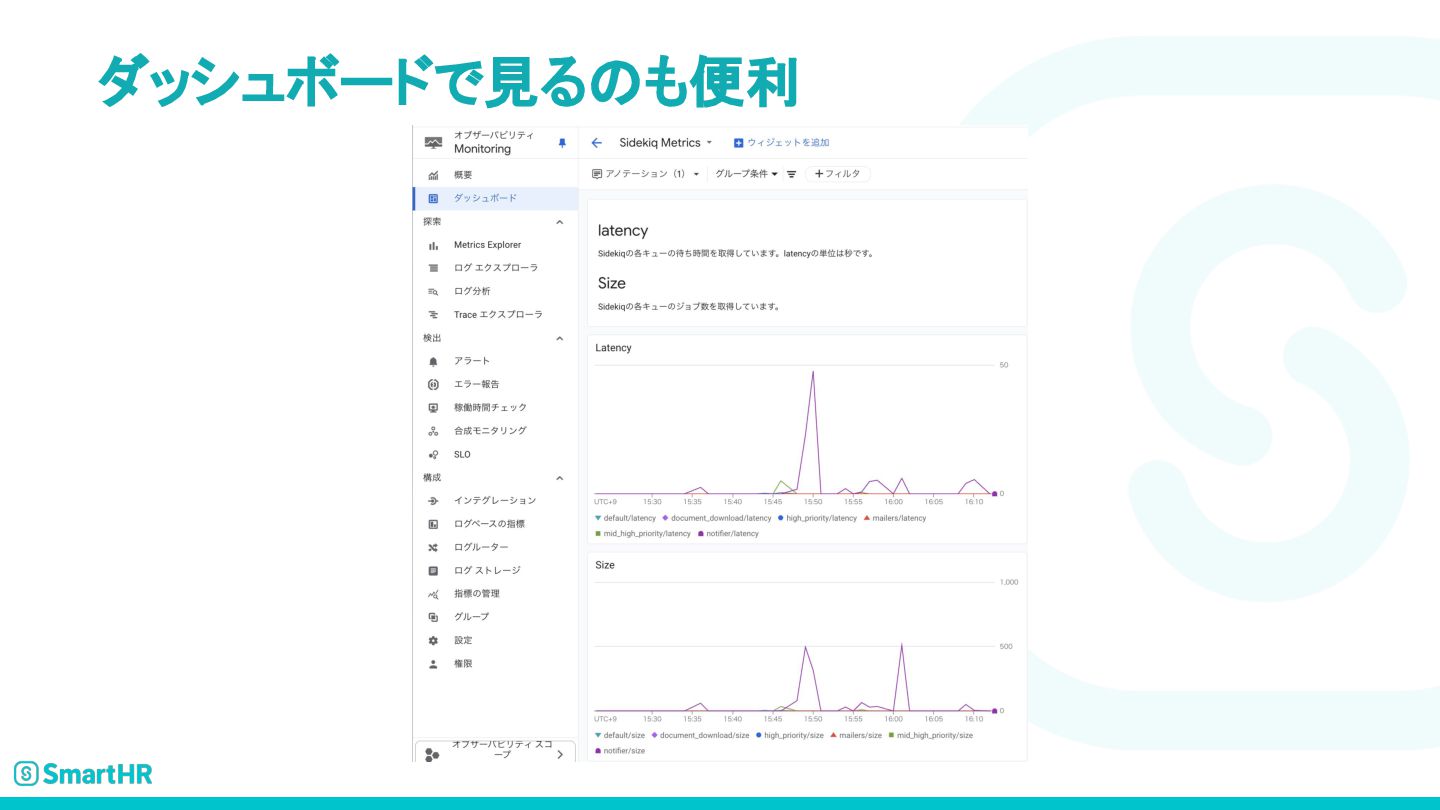Click the Trace エクスプローラ icon

433,314
